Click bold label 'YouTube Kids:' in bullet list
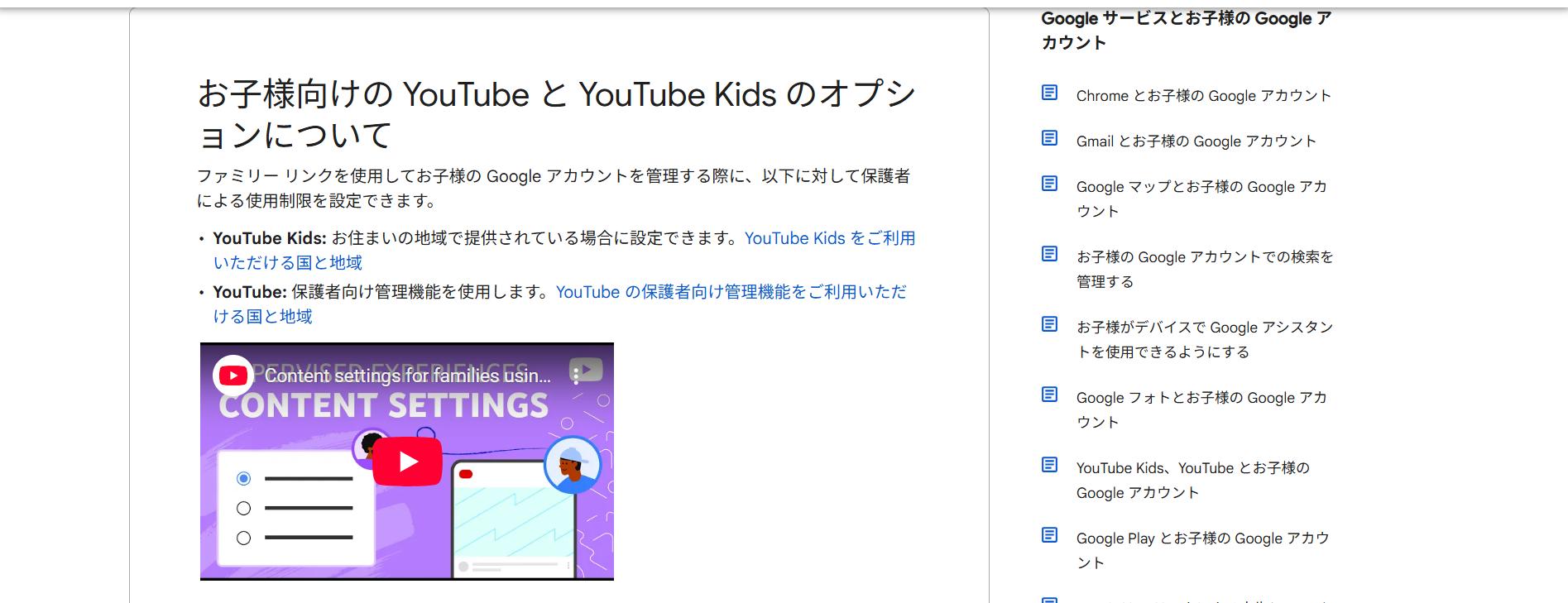 point(270,238)
